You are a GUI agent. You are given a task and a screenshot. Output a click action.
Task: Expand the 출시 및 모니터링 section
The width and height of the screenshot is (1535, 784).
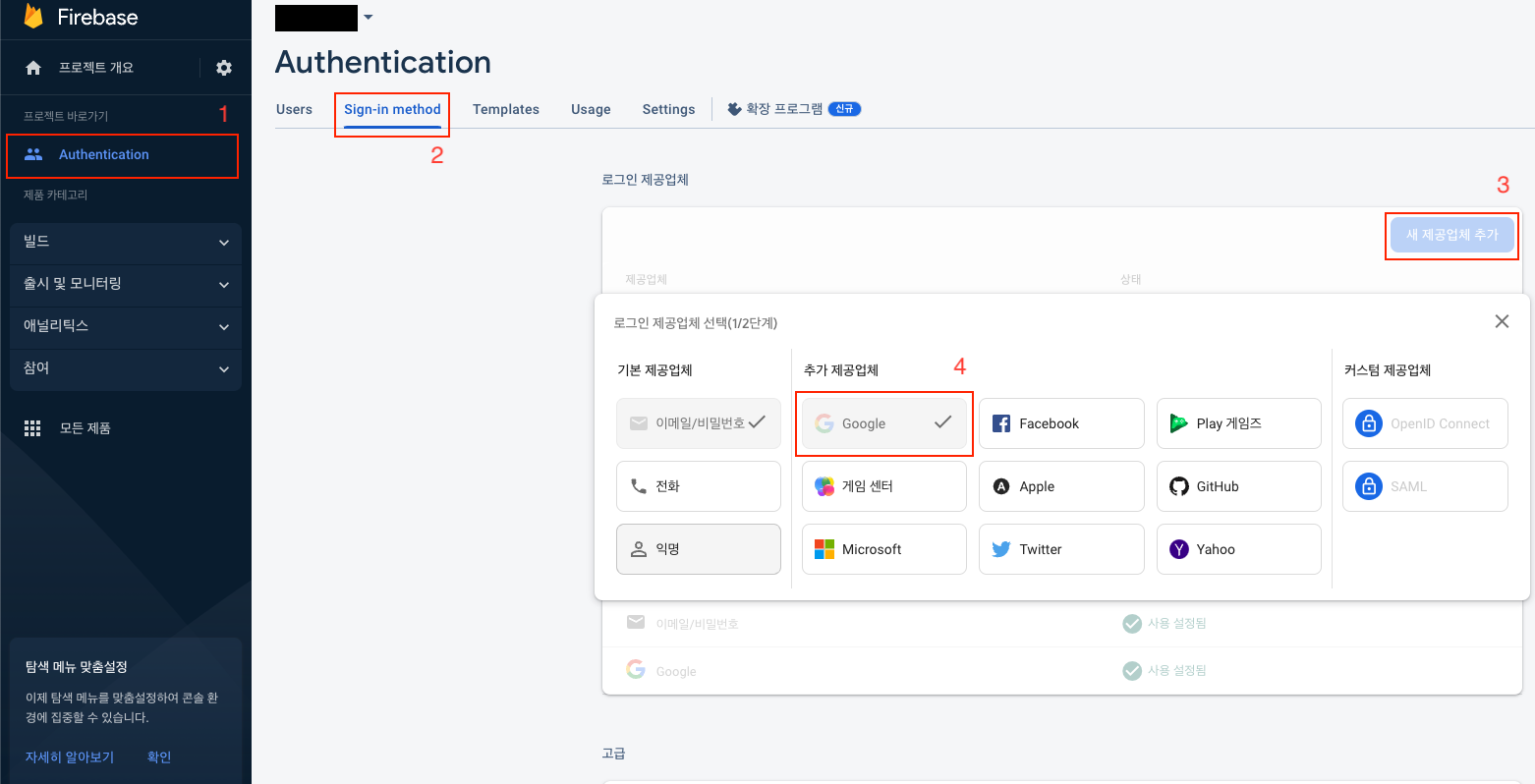click(126, 284)
